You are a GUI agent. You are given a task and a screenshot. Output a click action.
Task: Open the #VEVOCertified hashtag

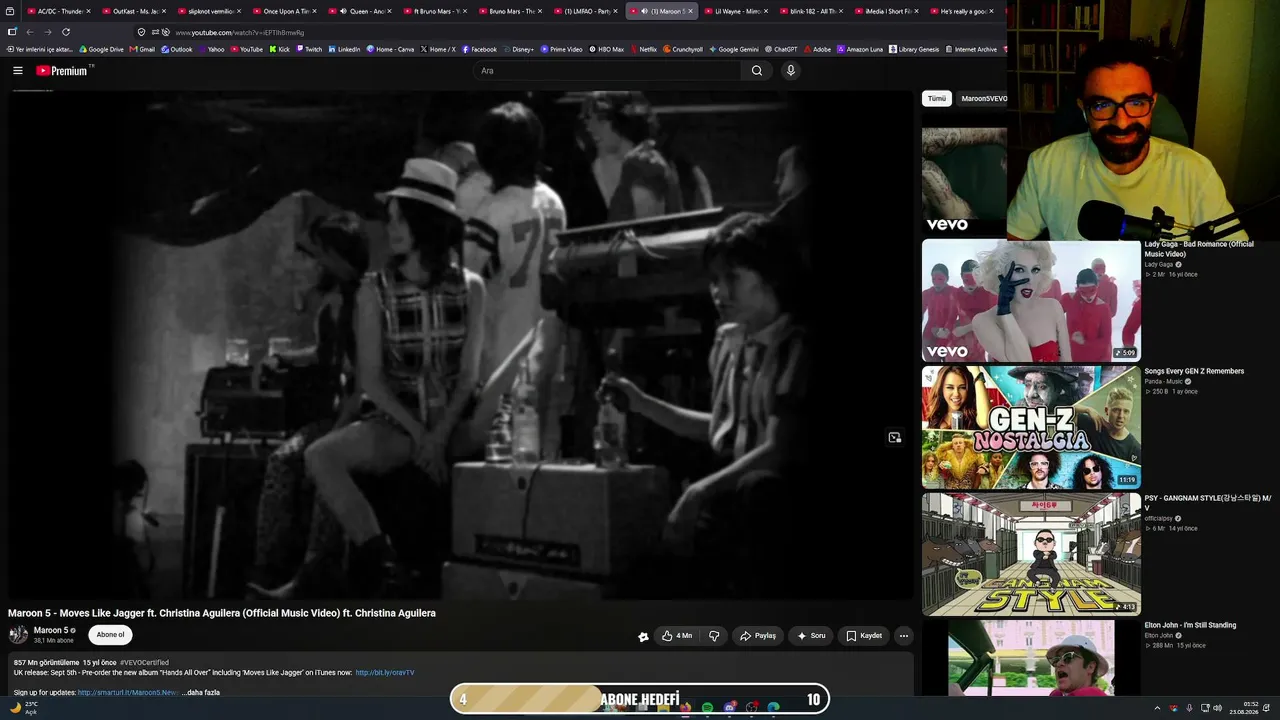pyautogui.click(x=144, y=663)
